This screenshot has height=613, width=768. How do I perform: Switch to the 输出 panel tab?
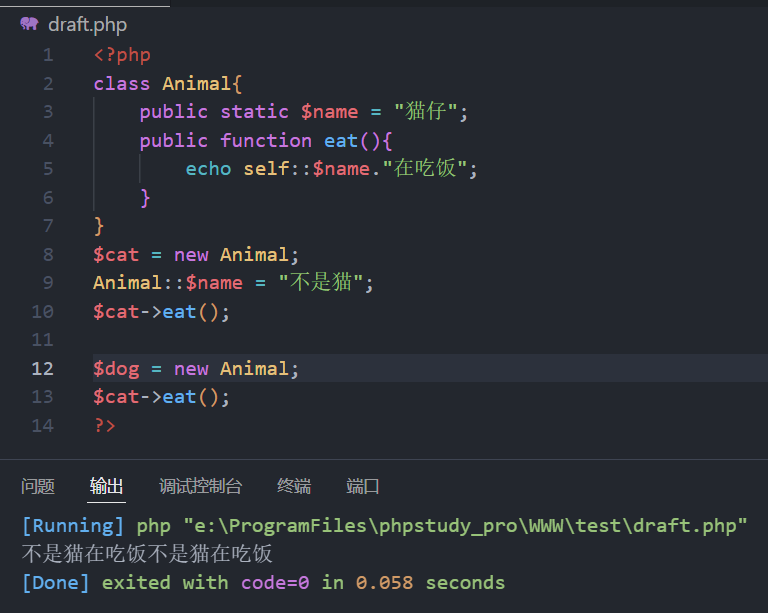point(107,486)
